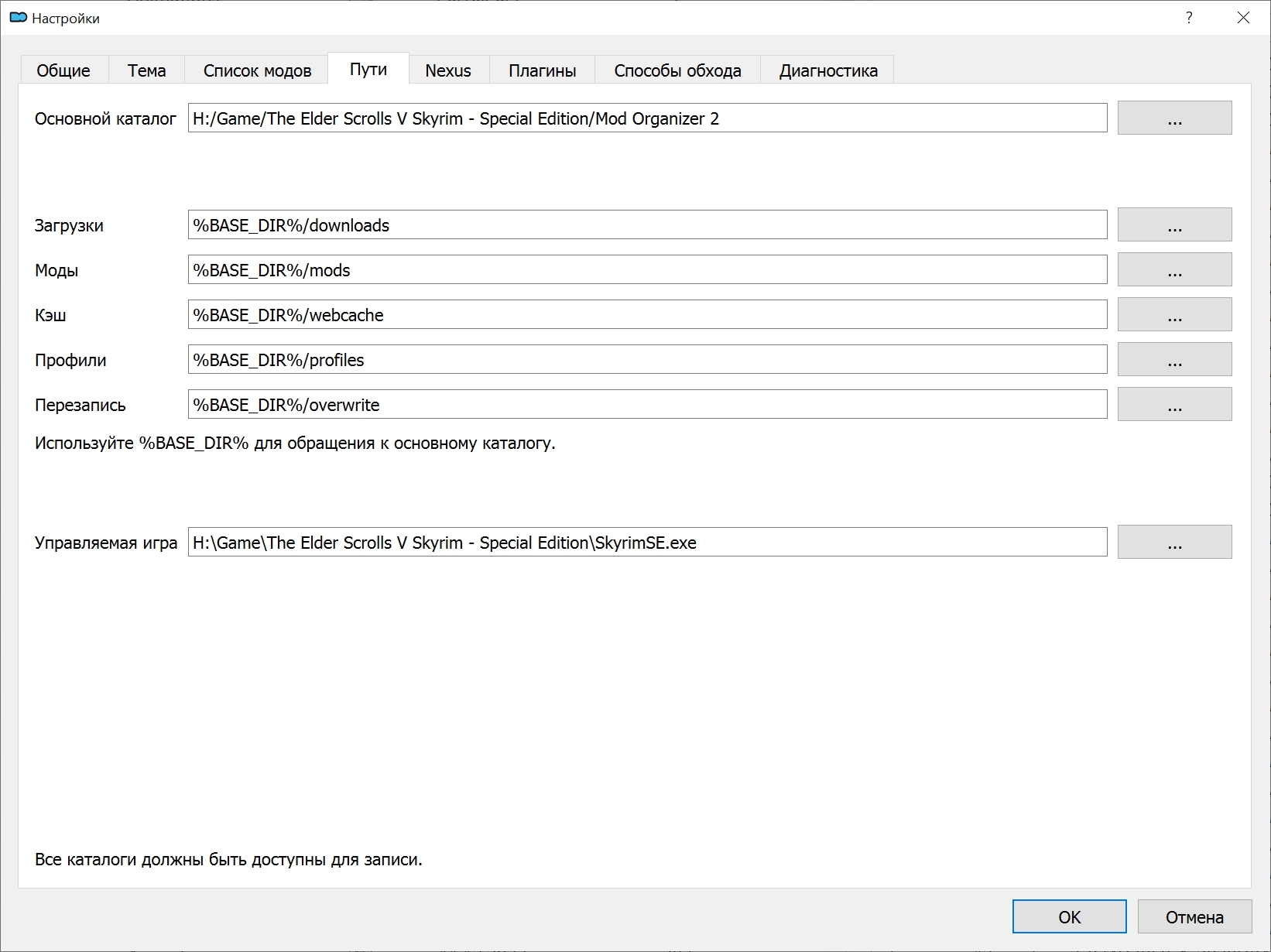Image resolution: width=1271 pixels, height=952 pixels.
Task: Click the Основной каталог path field
Action: coord(647,118)
